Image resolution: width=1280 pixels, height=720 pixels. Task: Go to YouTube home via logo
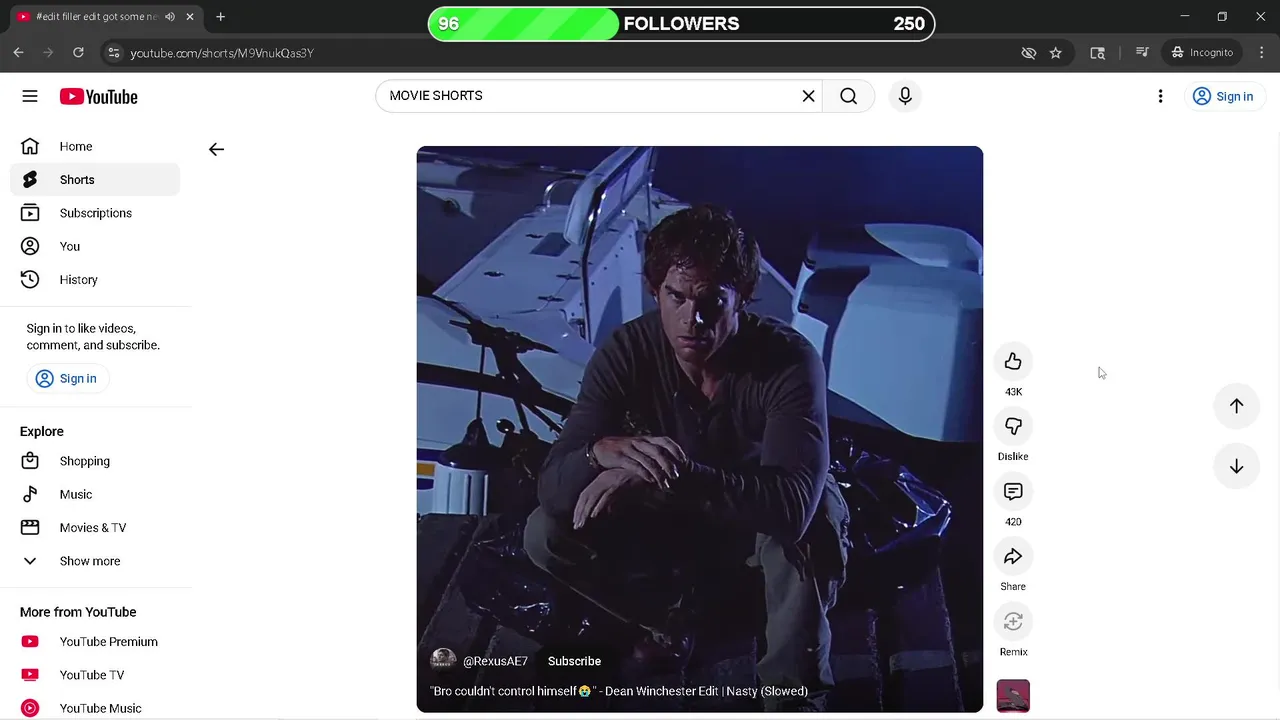pyautogui.click(x=98, y=96)
